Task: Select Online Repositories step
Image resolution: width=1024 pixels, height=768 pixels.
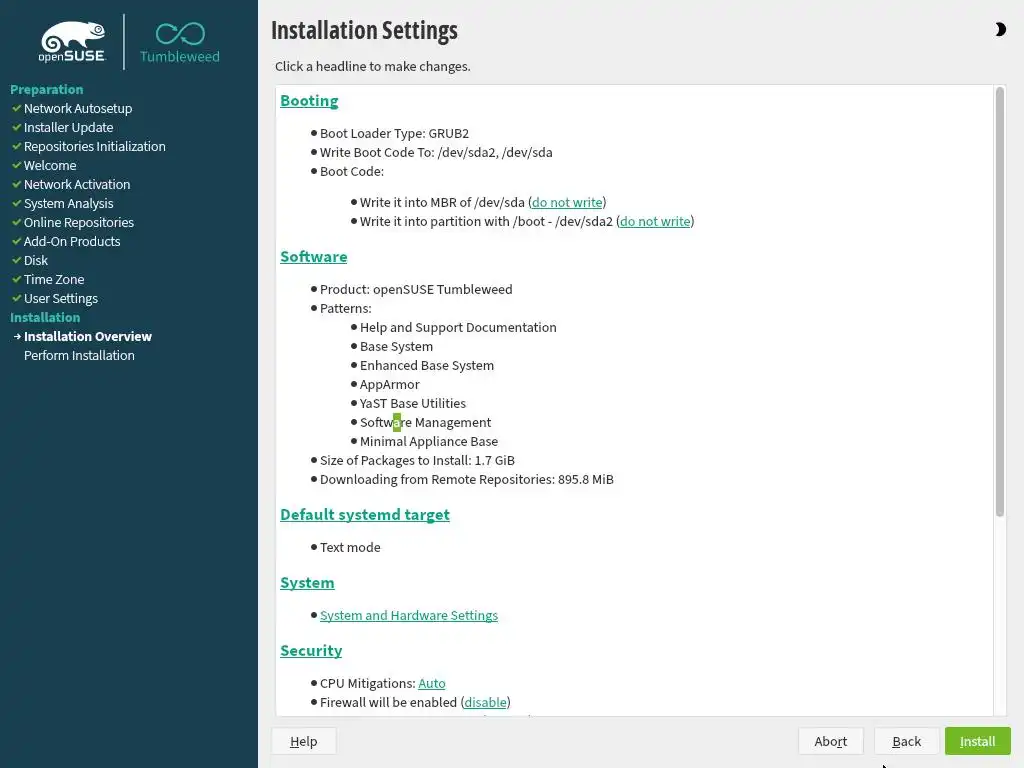Action: click(x=78, y=222)
